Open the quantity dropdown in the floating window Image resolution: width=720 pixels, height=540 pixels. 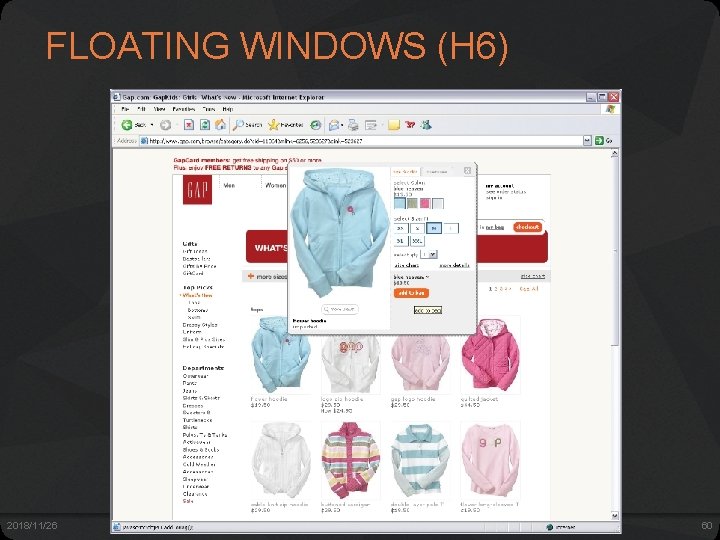tap(429, 254)
